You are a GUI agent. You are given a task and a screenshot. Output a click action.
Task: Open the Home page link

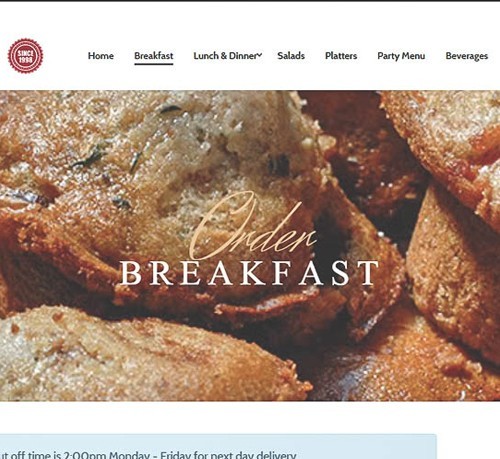[101, 56]
